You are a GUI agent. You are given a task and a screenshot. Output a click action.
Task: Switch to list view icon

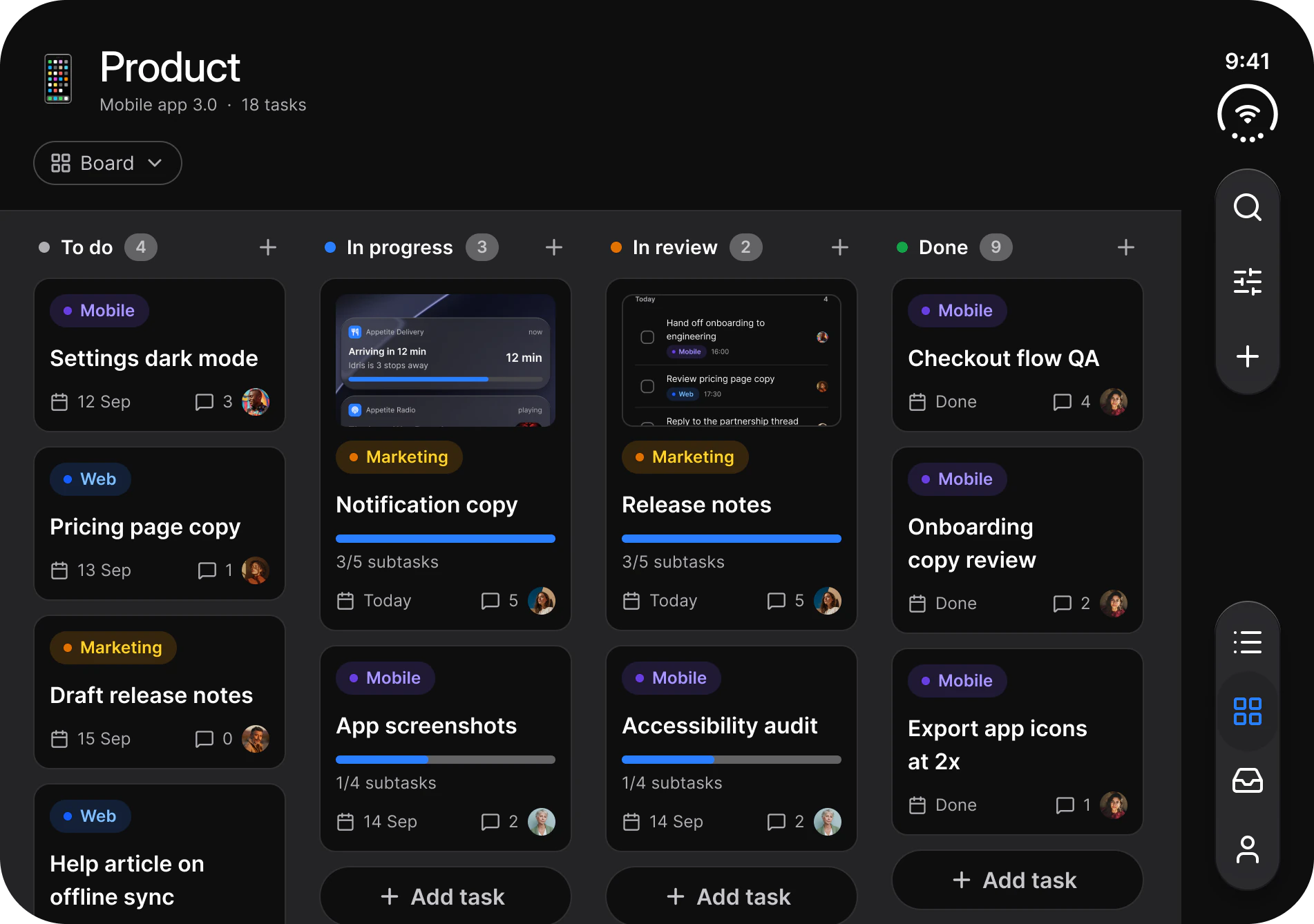pyautogui.click(x=1247, y=642)
